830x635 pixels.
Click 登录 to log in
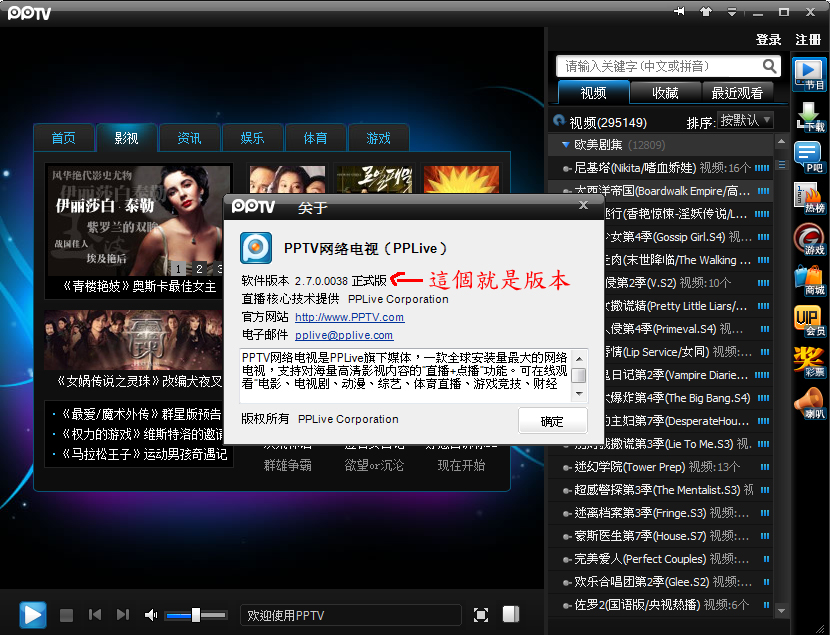point(769,40)
